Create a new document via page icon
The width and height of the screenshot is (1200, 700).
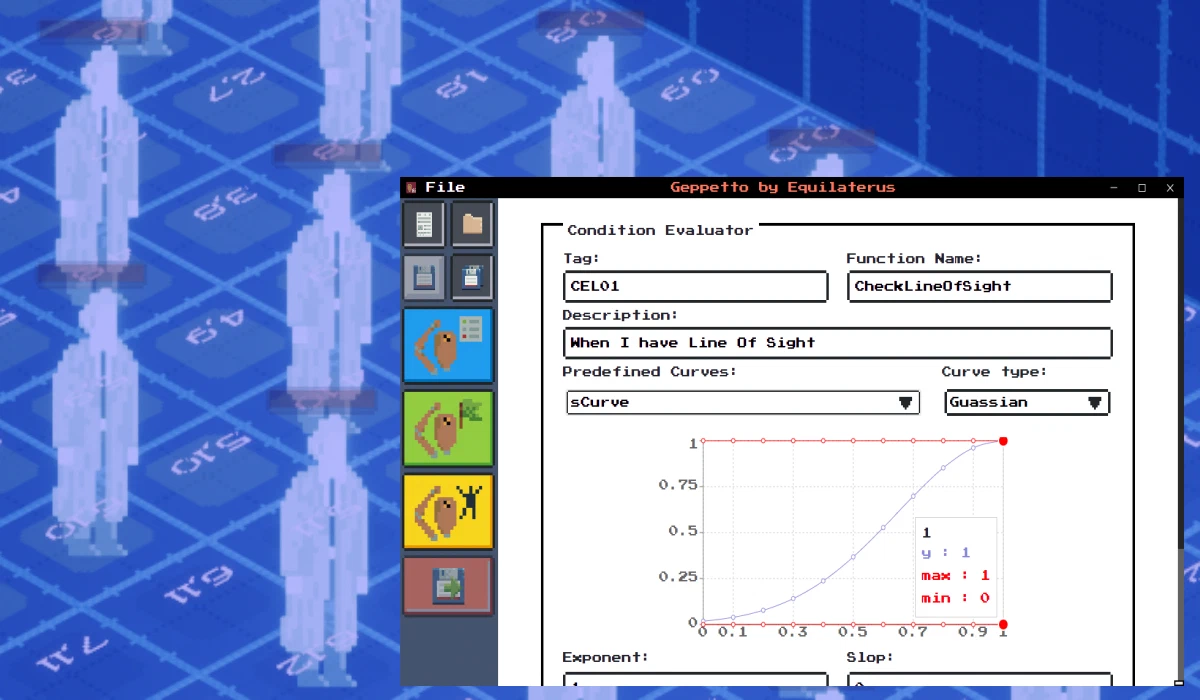point(424,225)
